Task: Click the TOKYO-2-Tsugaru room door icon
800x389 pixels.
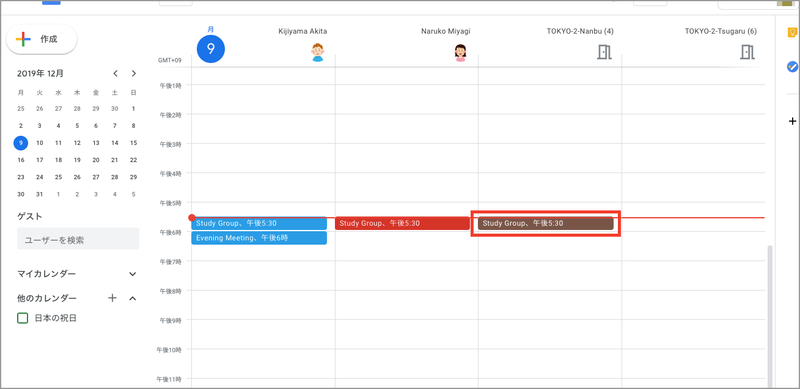Action: [747, 52]
